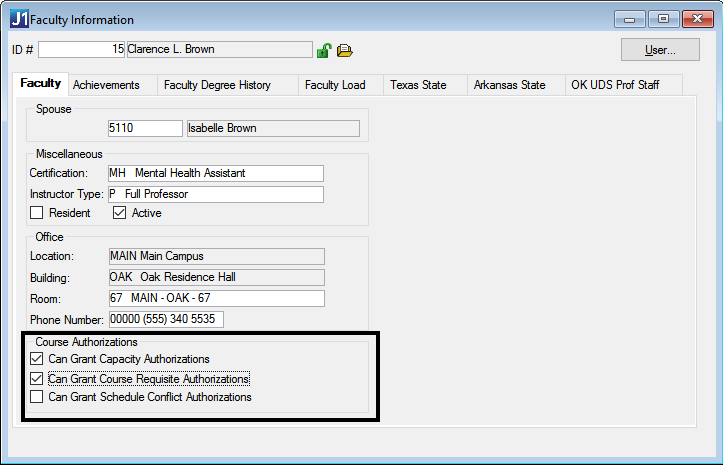Enable Can Grant Schedule Conflict Authorizations
Image resolution: width=723 pixels, height=465 pixels.
tap(37, 397)
